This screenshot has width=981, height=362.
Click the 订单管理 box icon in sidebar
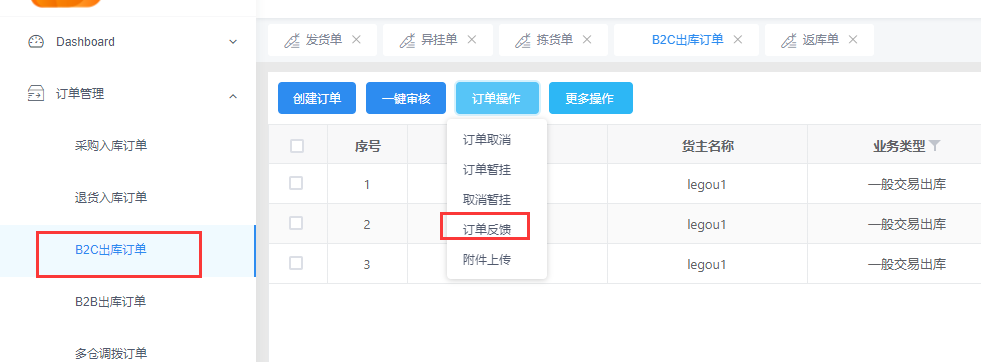pyautogui.click(x=36, y=94)
